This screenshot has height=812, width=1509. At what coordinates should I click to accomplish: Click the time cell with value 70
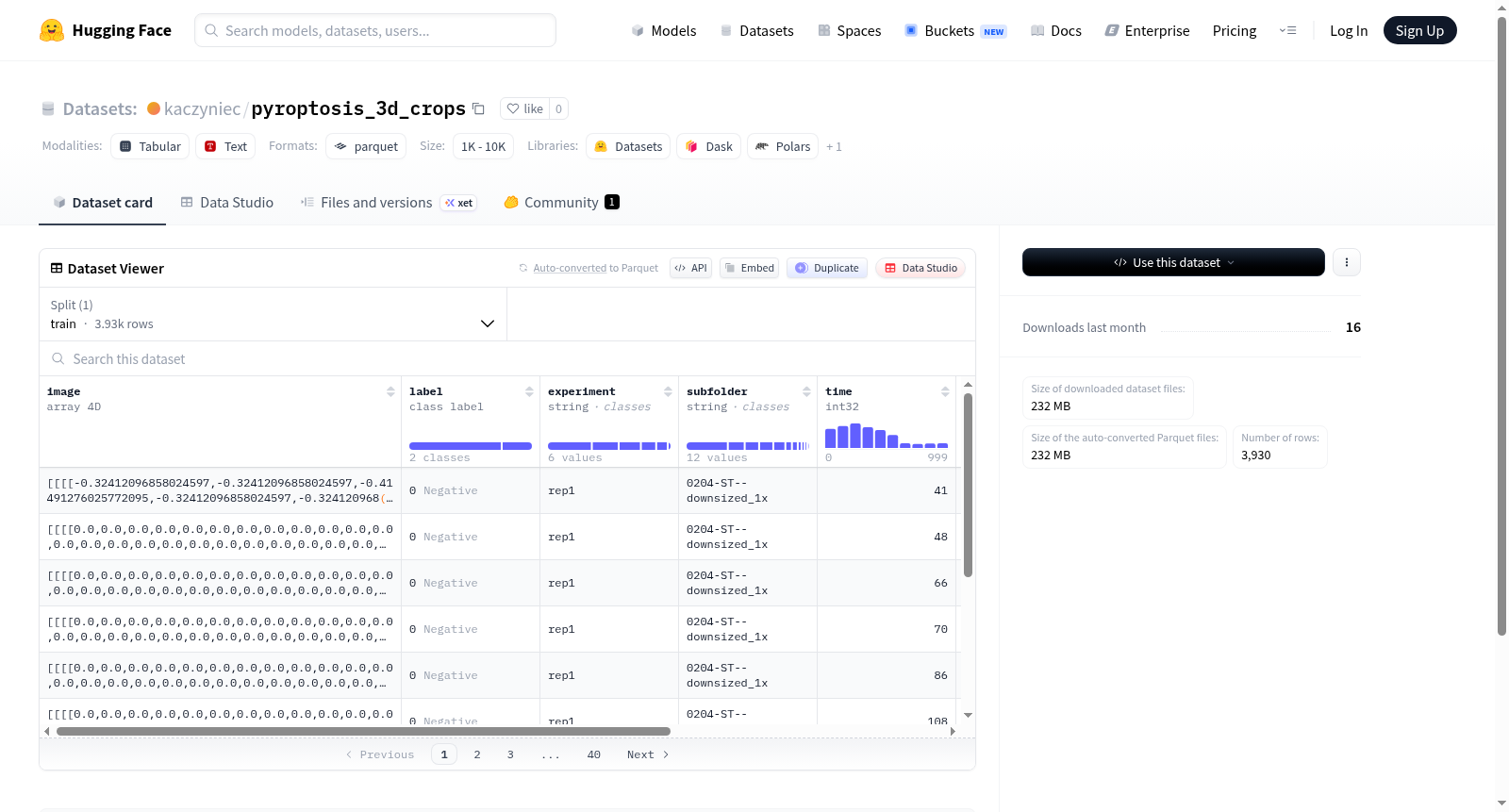(x=887, y=629)
